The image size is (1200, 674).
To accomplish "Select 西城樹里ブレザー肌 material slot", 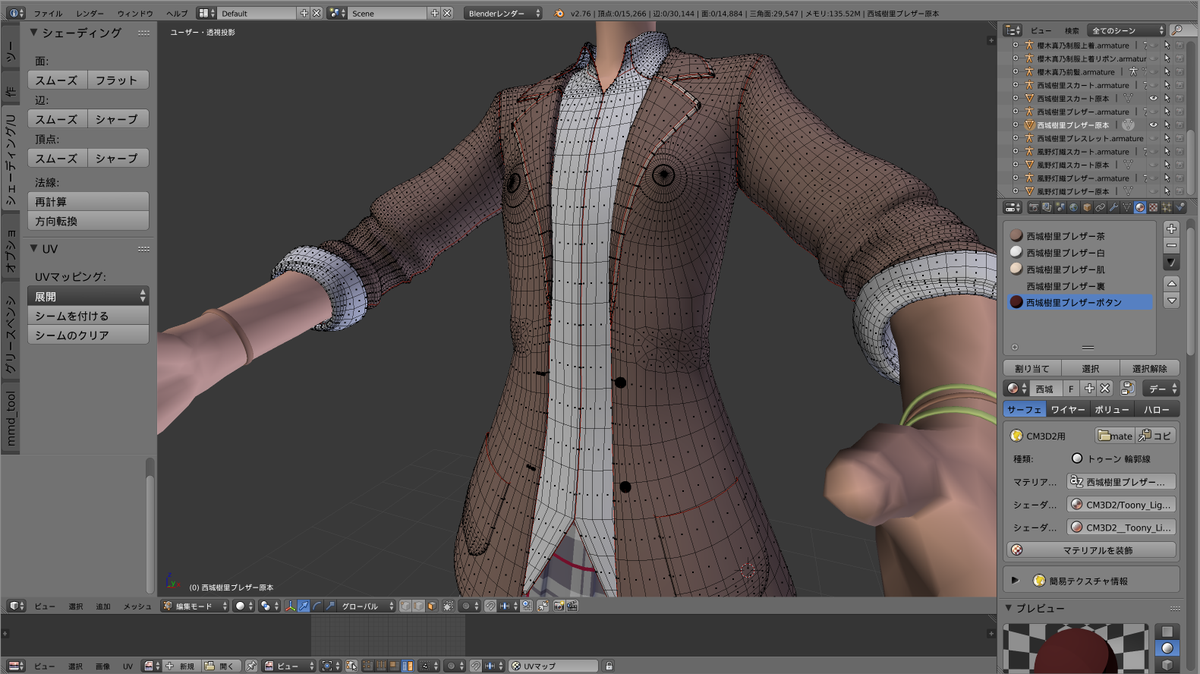I will [x=1079, y=269].
